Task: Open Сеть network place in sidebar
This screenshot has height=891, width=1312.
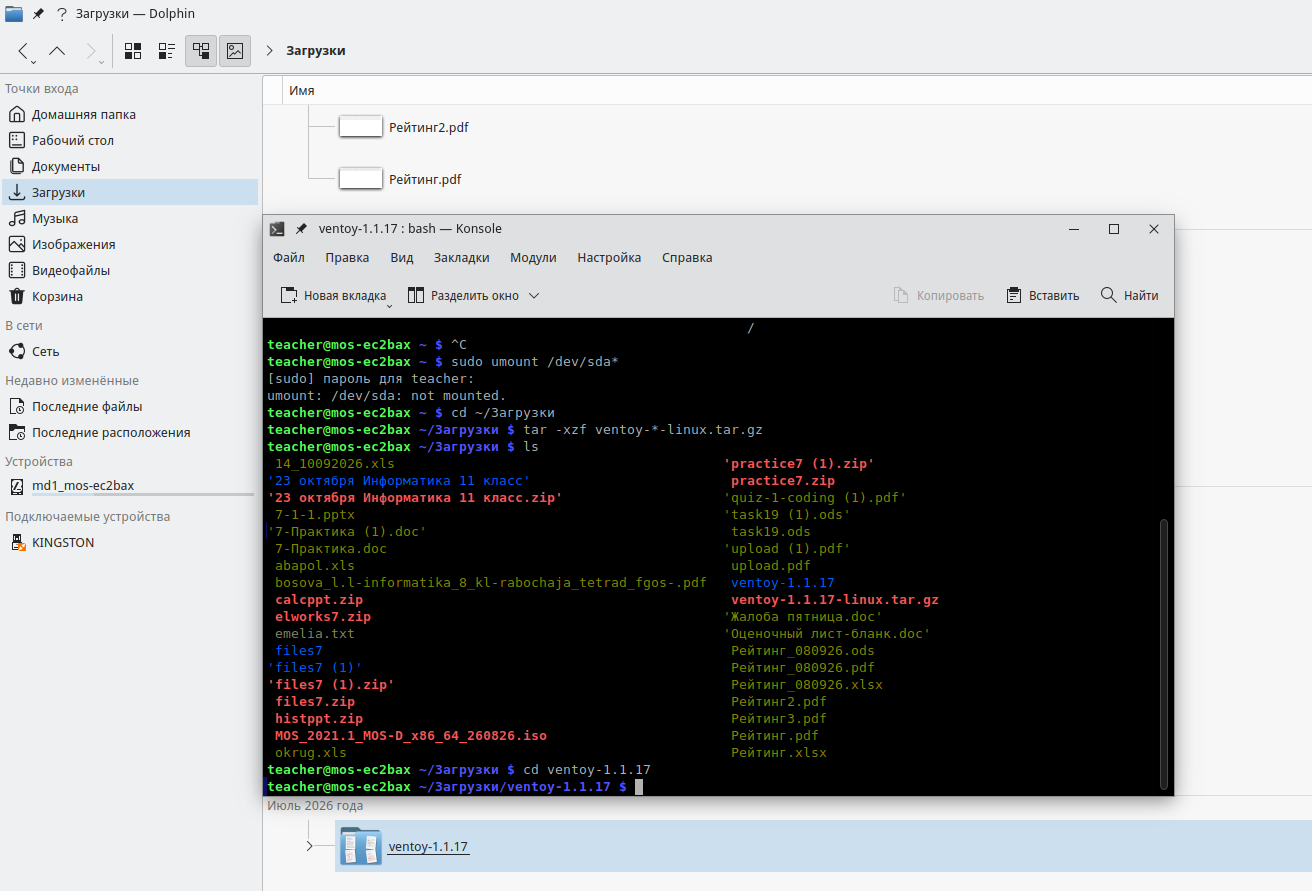Action: point(130,351)
